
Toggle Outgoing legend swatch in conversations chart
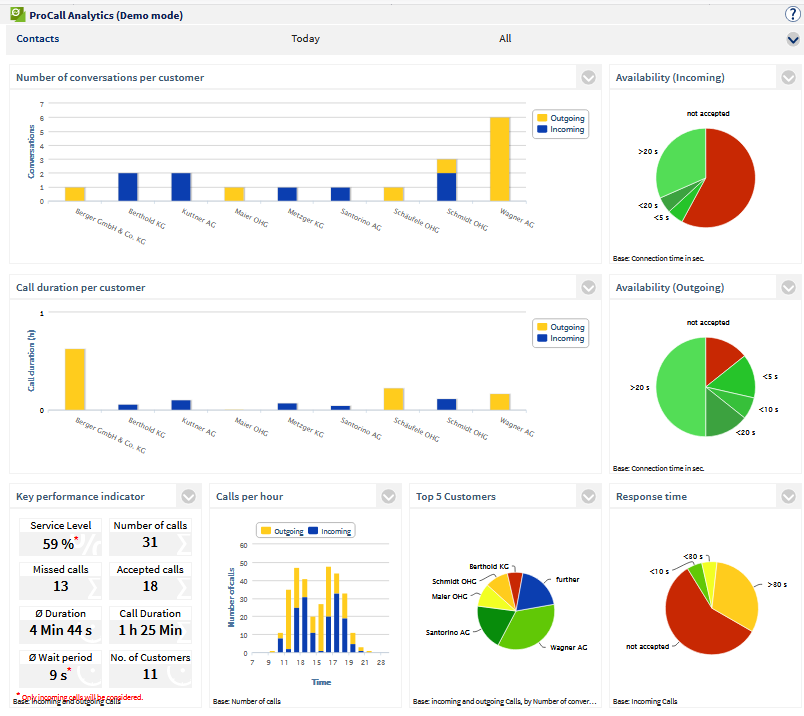click(x=542, y=118)
